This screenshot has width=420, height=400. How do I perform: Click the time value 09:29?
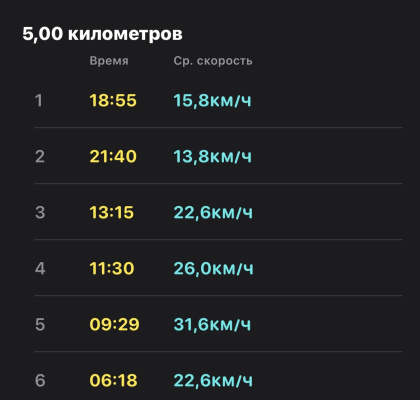(x=114, y=324)
